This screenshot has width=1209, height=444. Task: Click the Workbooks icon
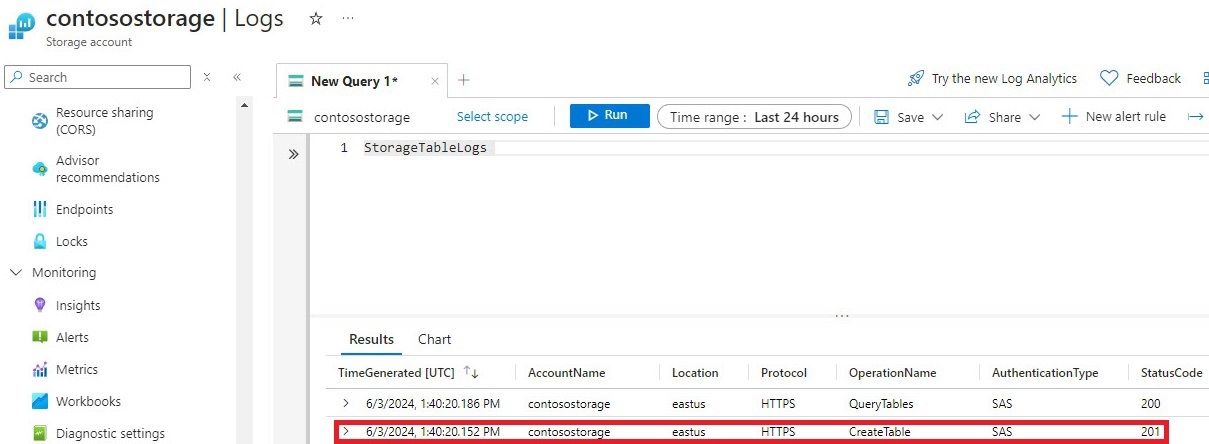click(40, 401)
